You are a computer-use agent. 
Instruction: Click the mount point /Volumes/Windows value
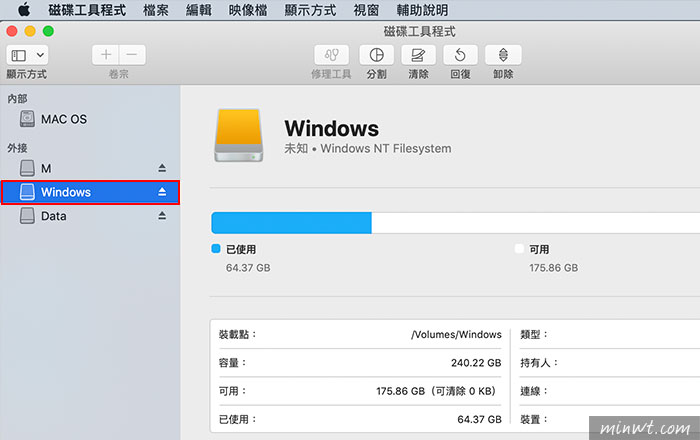coord(456,335)
